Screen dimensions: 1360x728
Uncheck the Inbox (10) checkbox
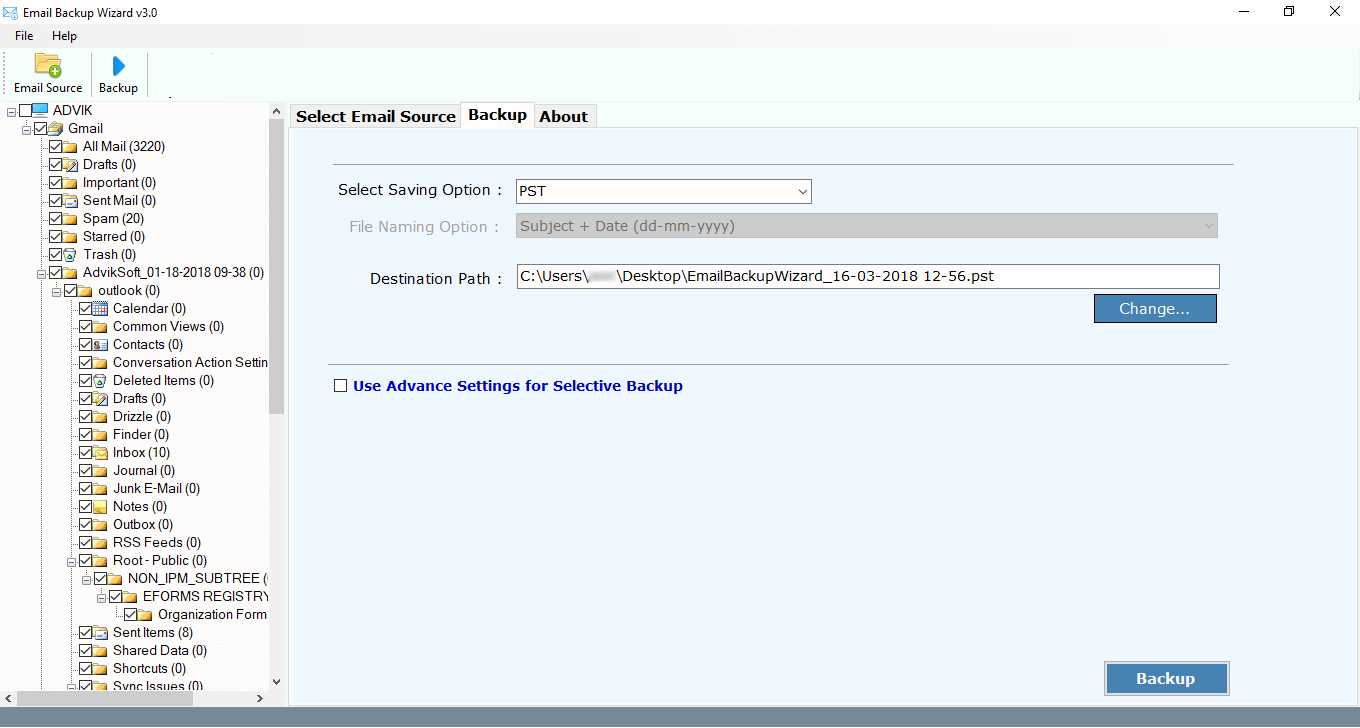(x=85, y=452)
